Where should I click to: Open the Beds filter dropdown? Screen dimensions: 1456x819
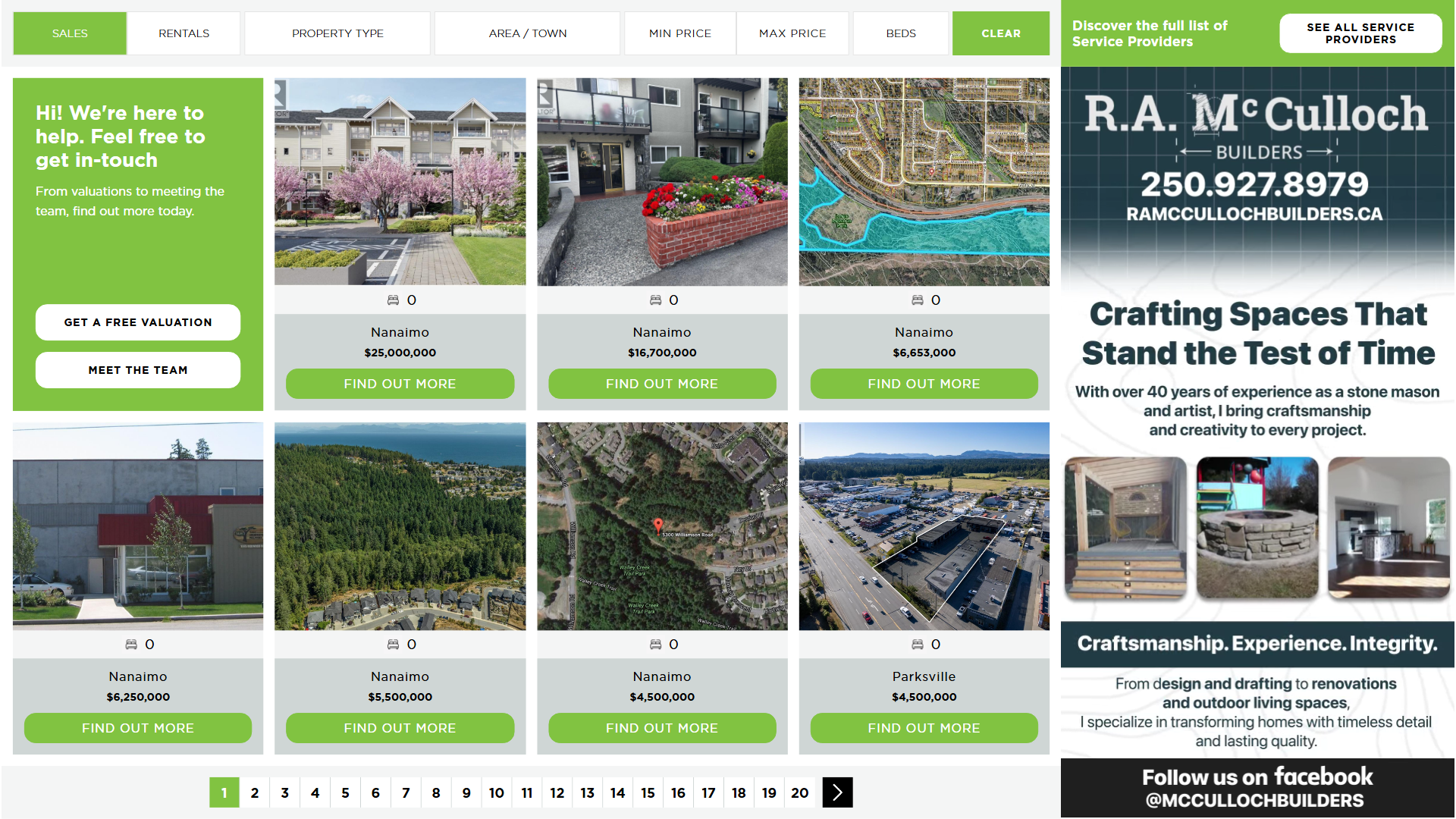pyautogui.click(x=900, y=33)
